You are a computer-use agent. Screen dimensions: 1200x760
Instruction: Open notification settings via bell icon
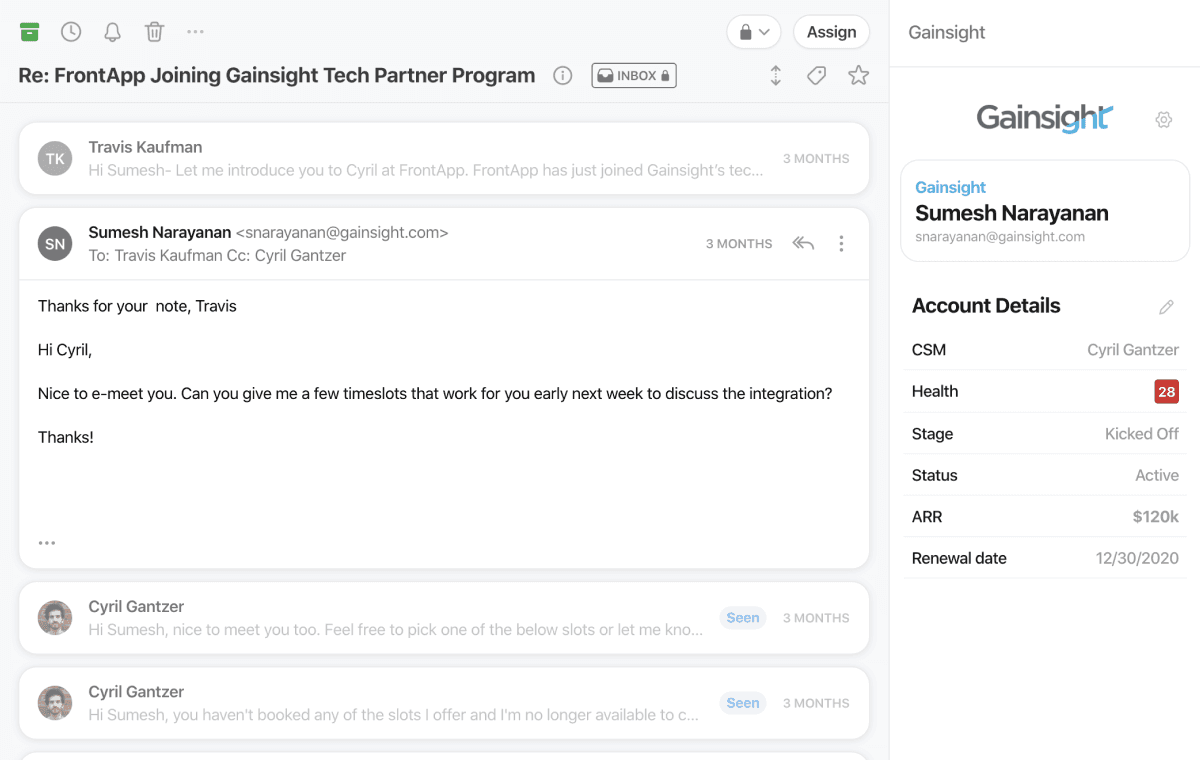click(112, 31)
